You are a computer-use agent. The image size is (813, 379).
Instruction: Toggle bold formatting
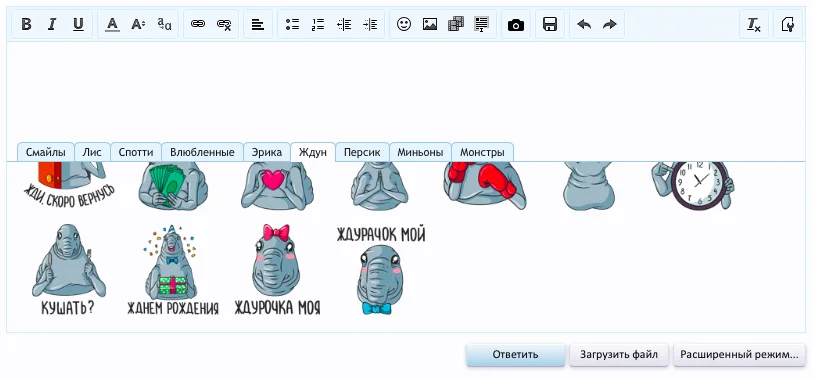26,24
